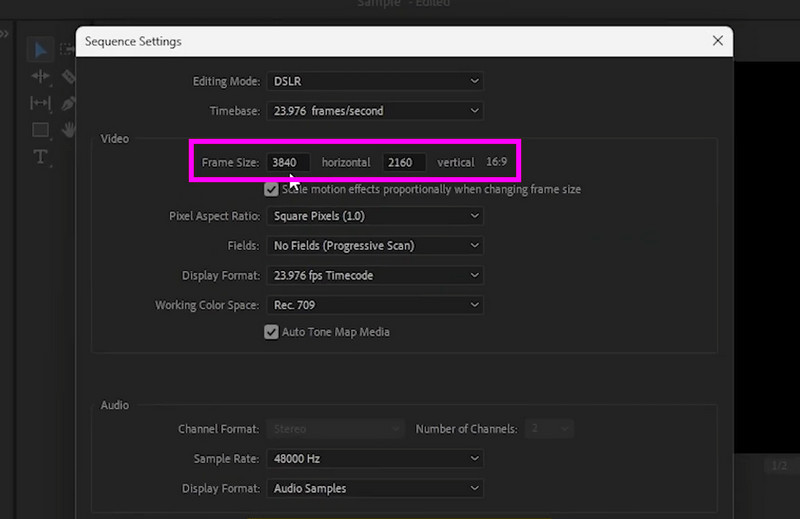Screen dimensions: 800x519
Task: Select the Rectangle tool
Action: point(40,130)
